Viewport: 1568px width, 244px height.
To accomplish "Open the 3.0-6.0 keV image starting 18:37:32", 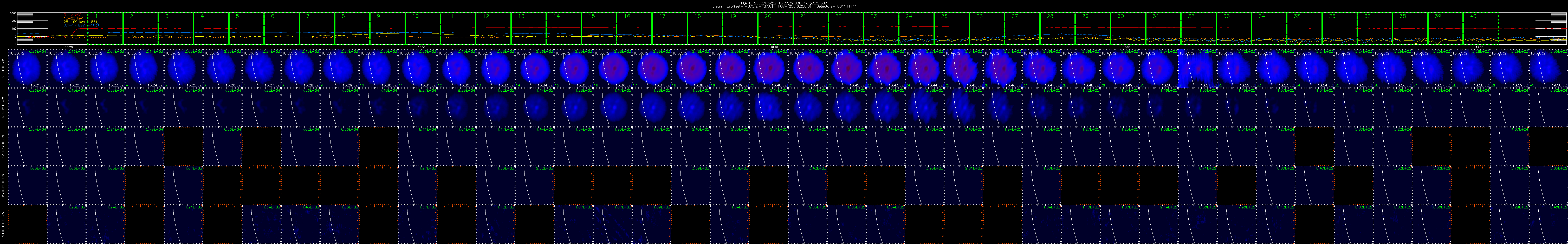I will 690,69.
